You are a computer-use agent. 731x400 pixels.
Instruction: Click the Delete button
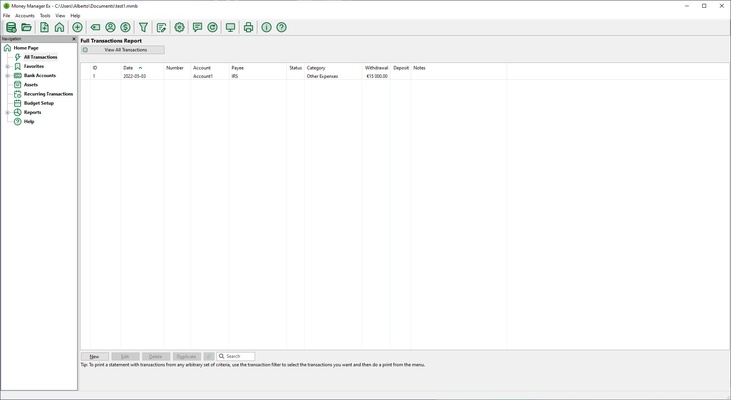pyautogui.click(x=156, y=357)
